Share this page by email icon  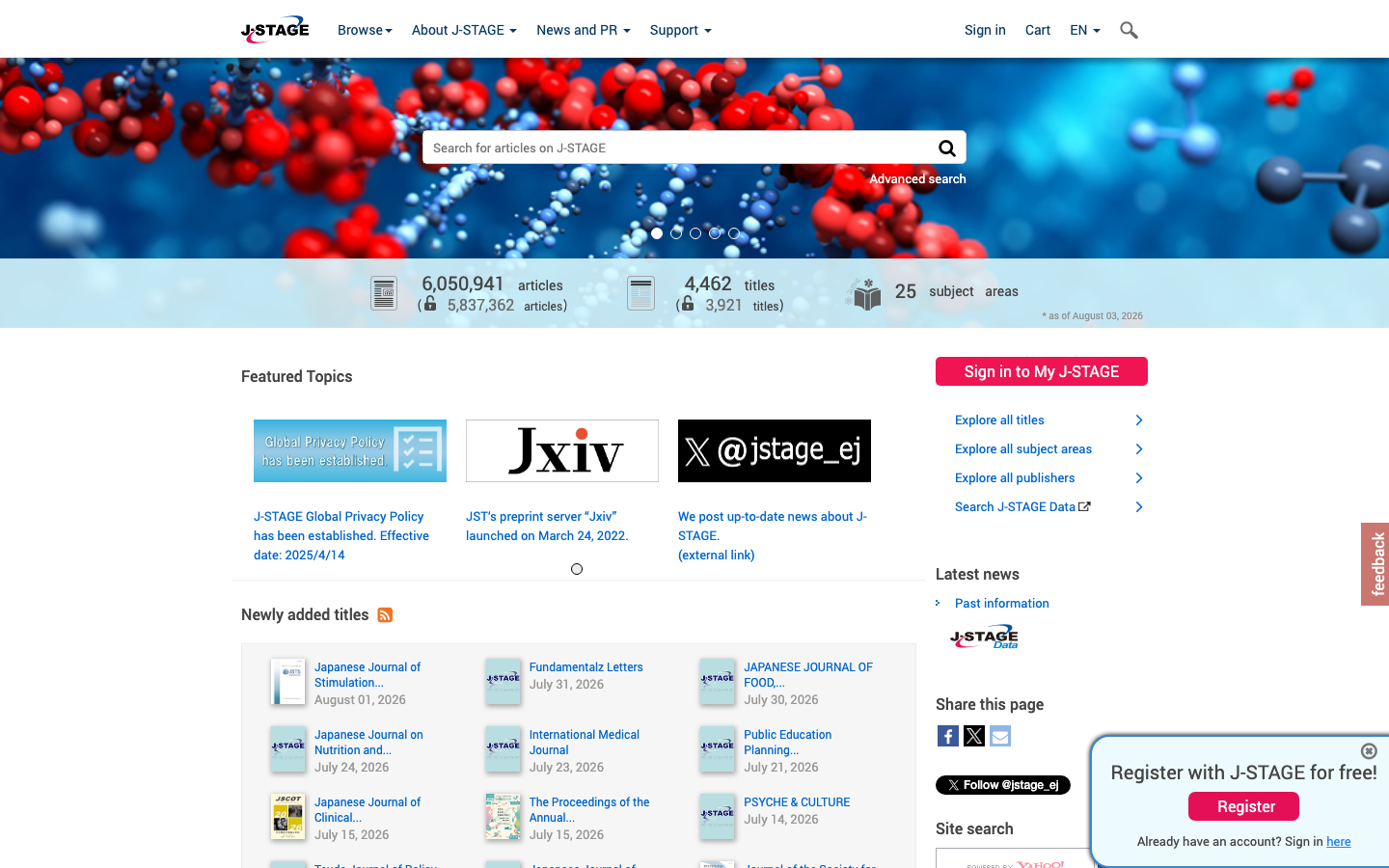click(1000, 736)
